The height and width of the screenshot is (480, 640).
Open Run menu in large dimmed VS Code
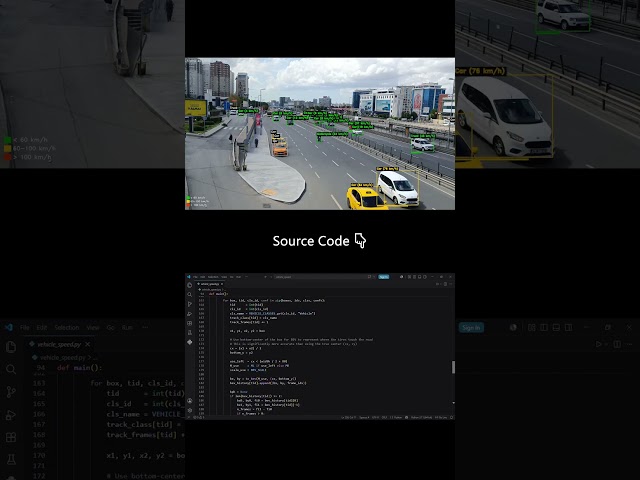pyautogui.click(x=127, y=327)
